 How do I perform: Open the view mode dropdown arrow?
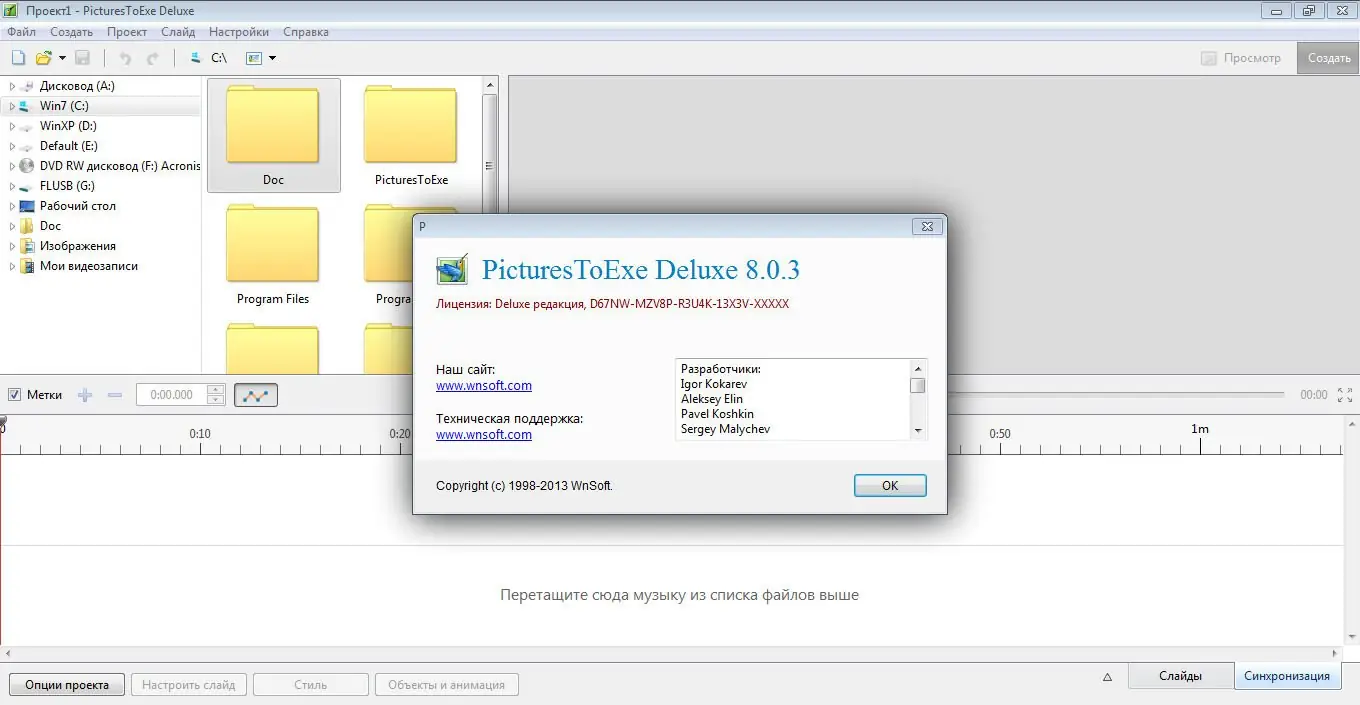coord(272,58)
